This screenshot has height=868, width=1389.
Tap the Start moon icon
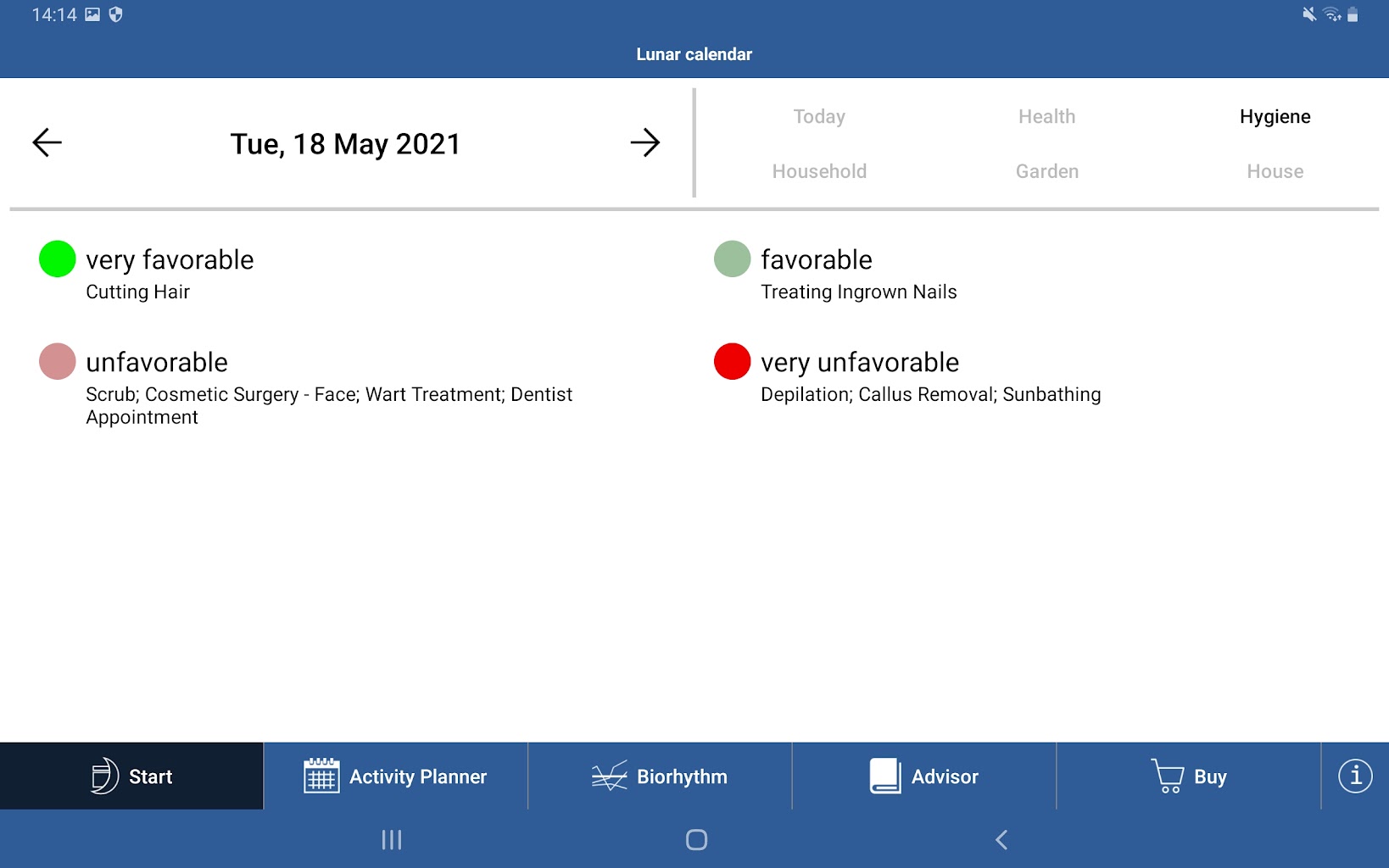coord(104,776)
